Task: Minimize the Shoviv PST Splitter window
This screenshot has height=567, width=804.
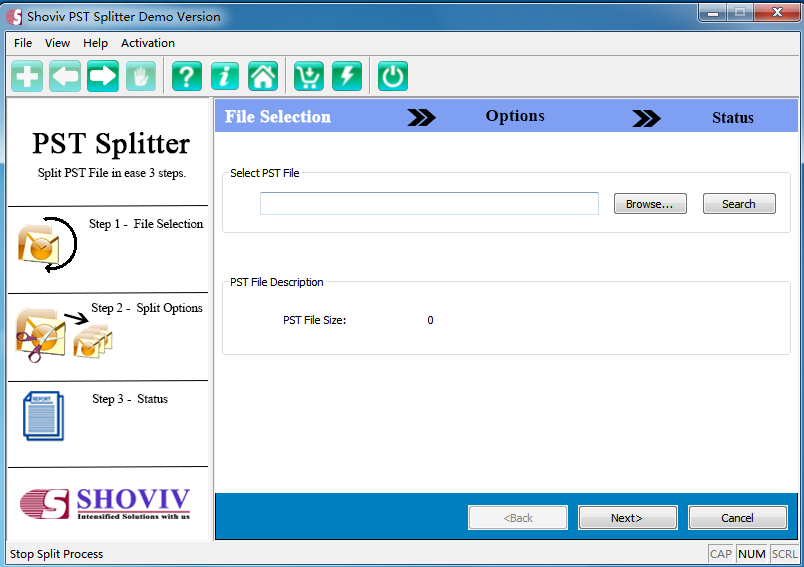Action: [x=713, y=13]
